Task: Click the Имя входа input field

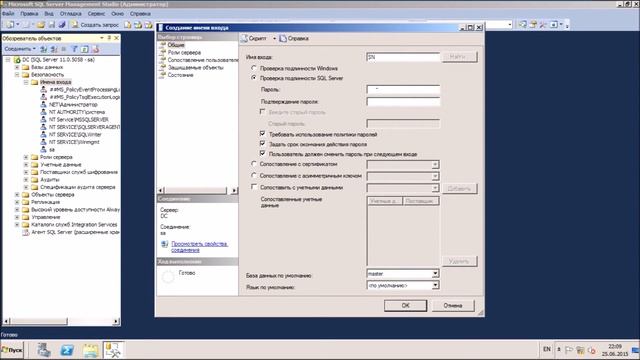Action: [x=403, y=57]
